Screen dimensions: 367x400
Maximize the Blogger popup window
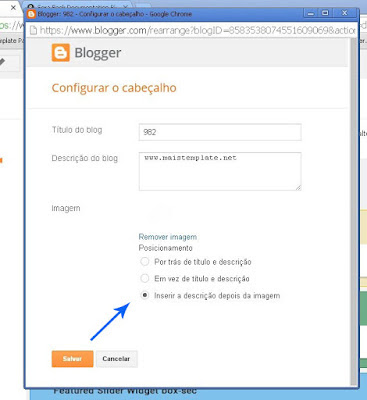(x=325, y=13)
